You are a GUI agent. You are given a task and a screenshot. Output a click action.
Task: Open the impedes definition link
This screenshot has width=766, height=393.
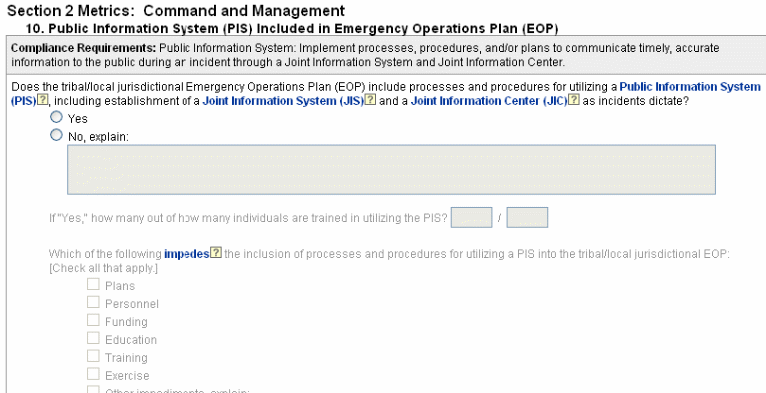(187, 254)
